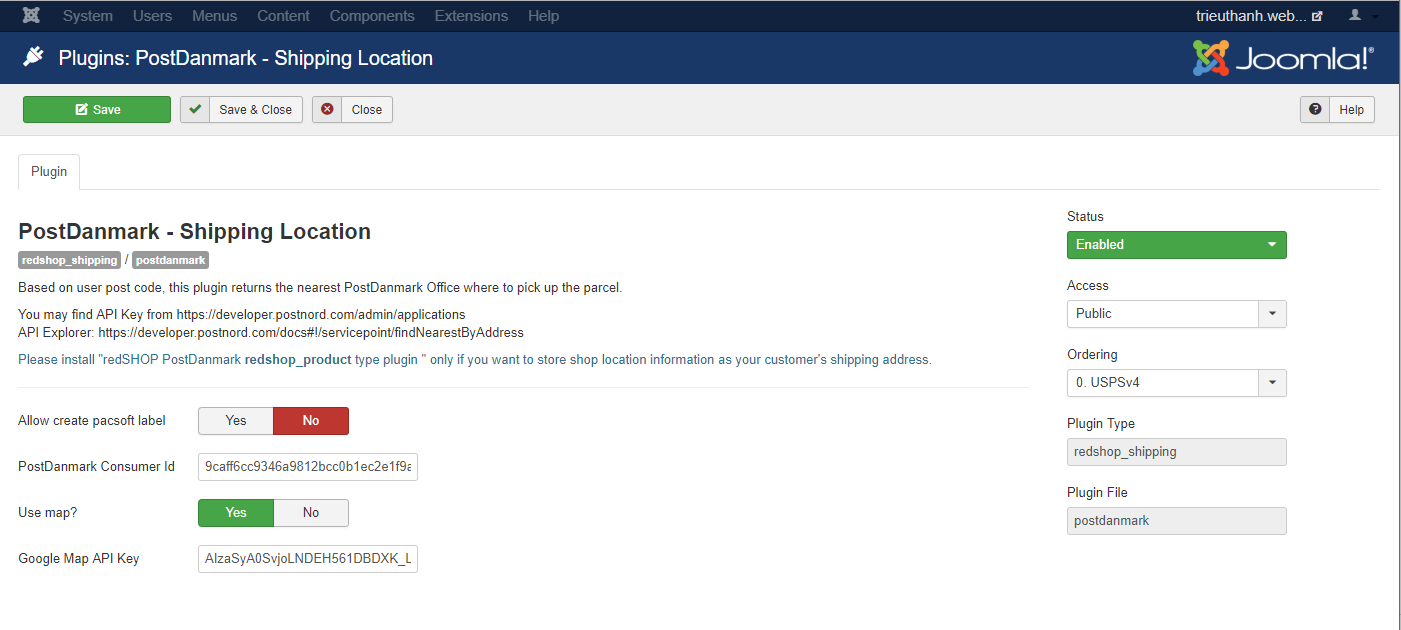Focus the PostDanmark Consumer Id field
The width and height of the screenshot is (1401, 630).
(x=308, y=467)
